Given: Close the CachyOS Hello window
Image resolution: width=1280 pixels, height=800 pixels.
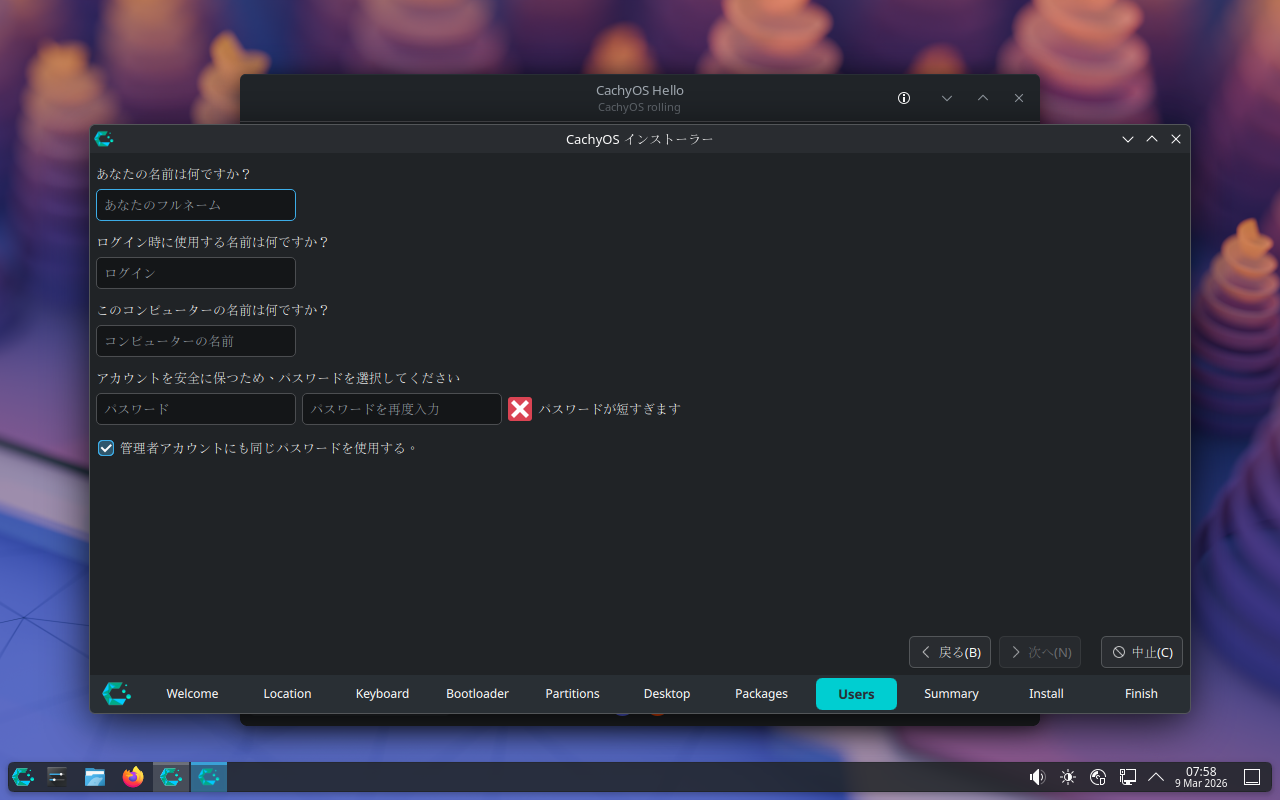Looking at the screenshot, I should (1019, 98).
